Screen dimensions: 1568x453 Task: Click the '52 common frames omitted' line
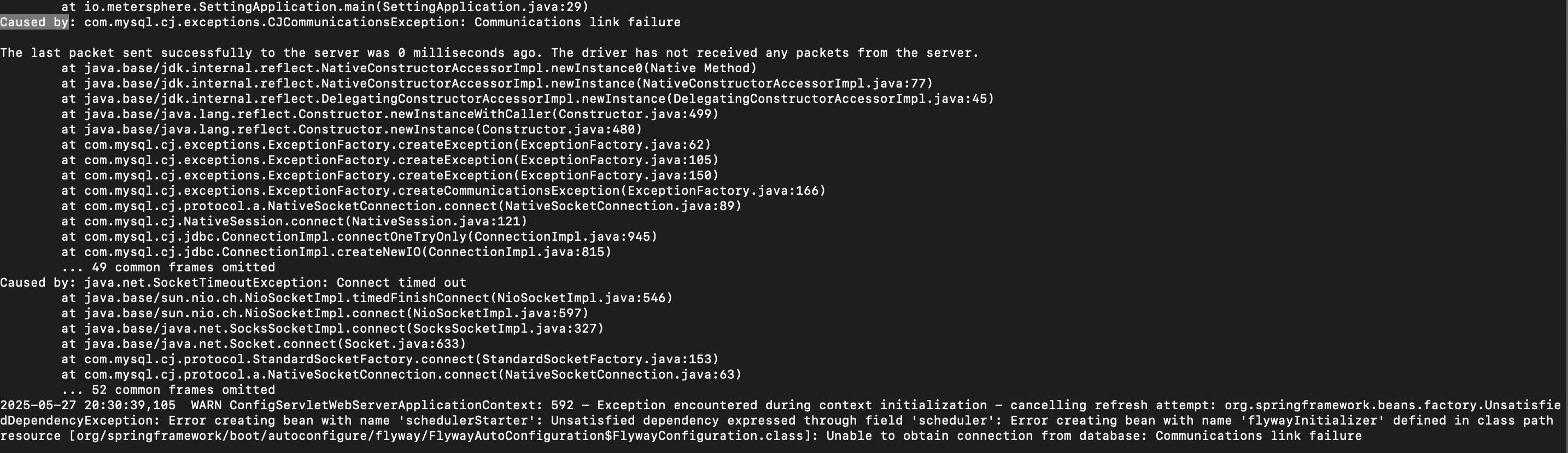pyautogui.click(x=168, y=390)
